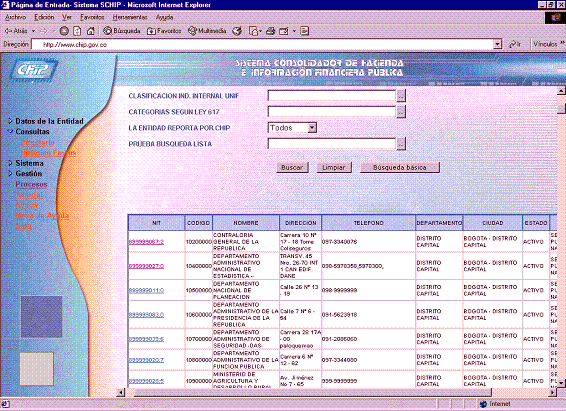Click the CHIP logo

[34, 70]
